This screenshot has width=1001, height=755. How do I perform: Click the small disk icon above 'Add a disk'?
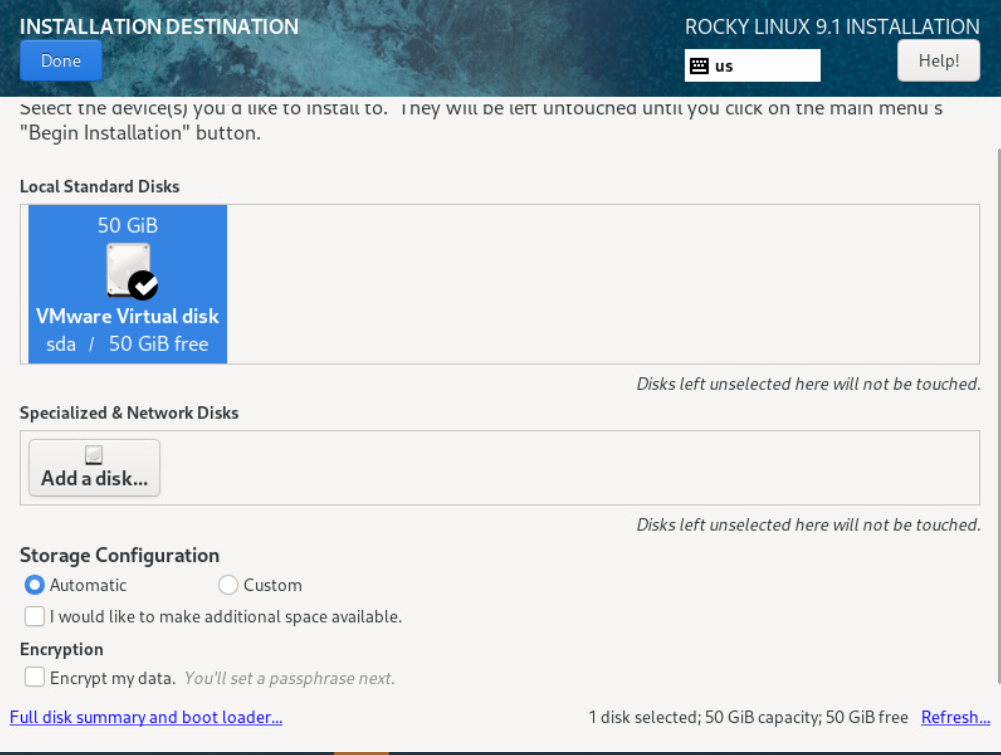[x=94, y=455]
